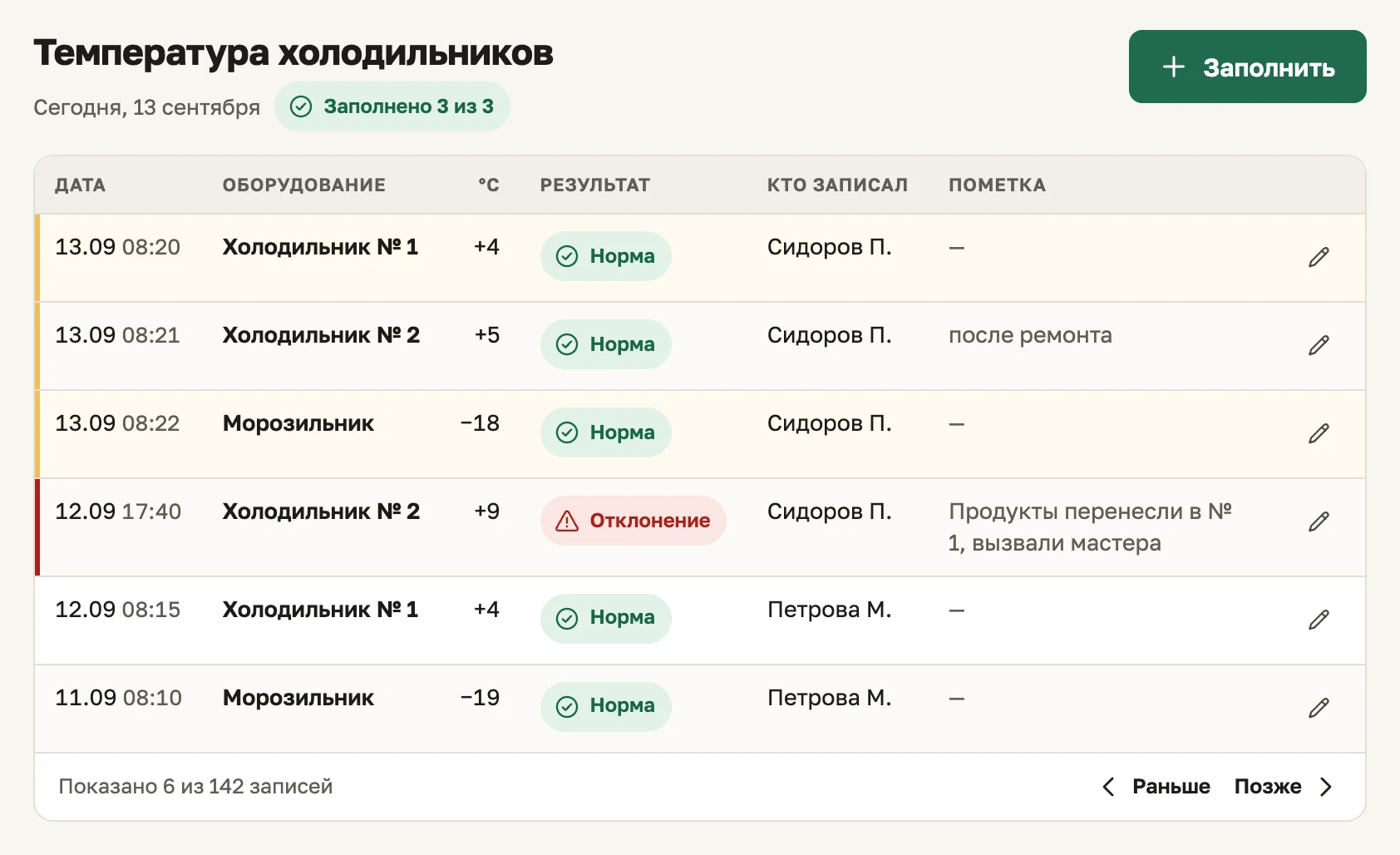This screenshot has height=855, width=1400.
Task: Select the note 'после ремонта'
Action: click(x=1030, y=335)
